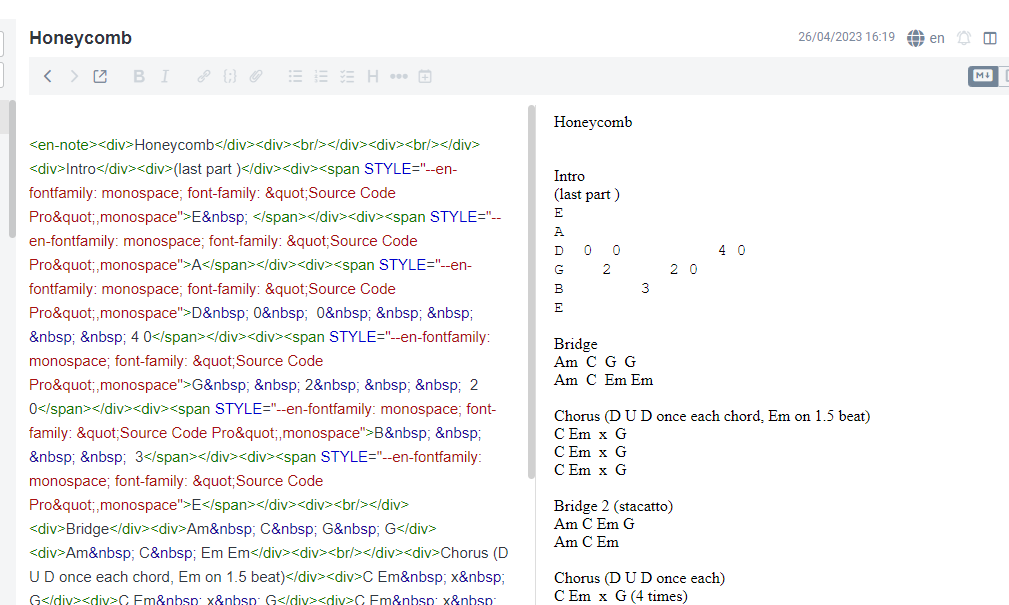Click the back navigation arrow
The image size is (1009, 605).
[47, 76]
